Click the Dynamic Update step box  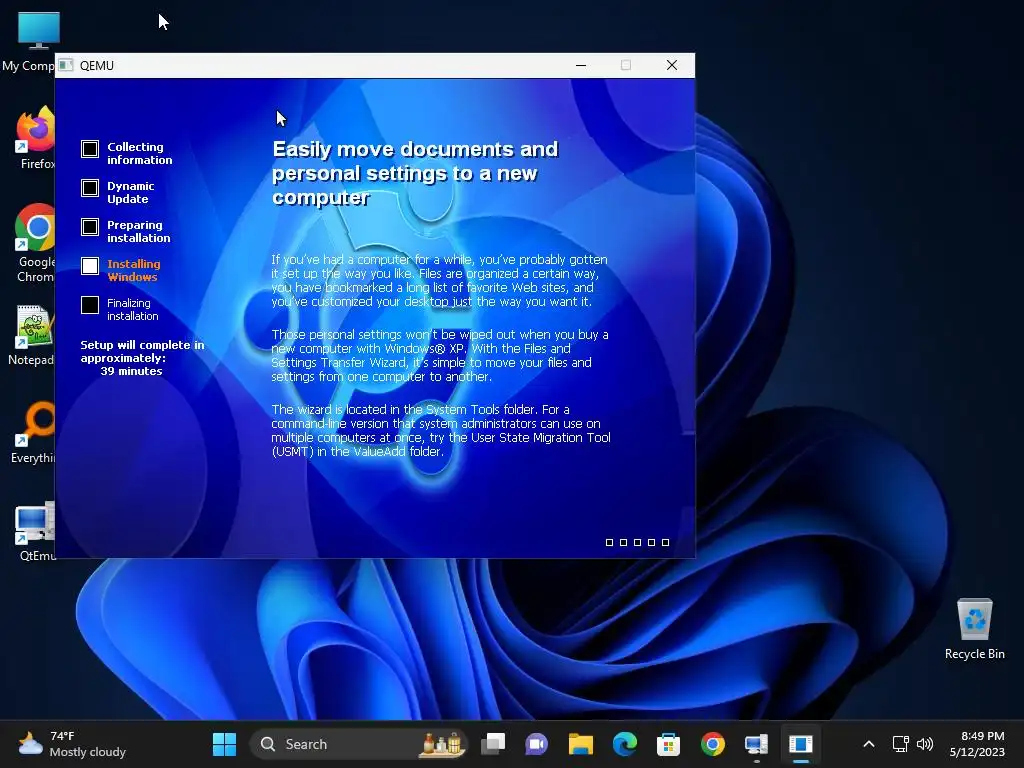click(90, 188)
